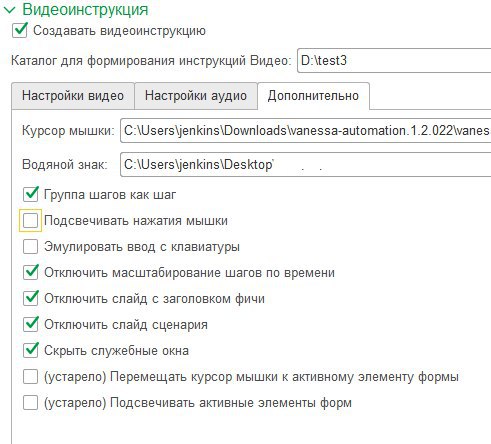Check (устарело) Подсвечивать активные элементы форм
491x444 pixels.
pyautogui.click(x=30, y=403)
